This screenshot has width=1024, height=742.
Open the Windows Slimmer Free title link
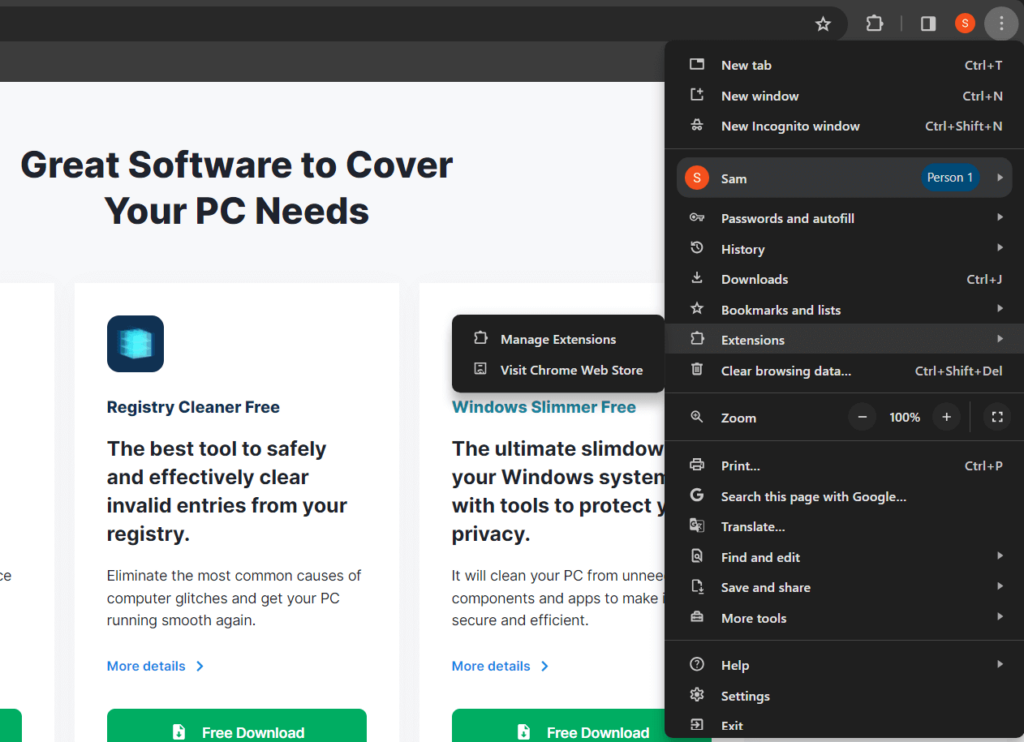tap(544, 407)
